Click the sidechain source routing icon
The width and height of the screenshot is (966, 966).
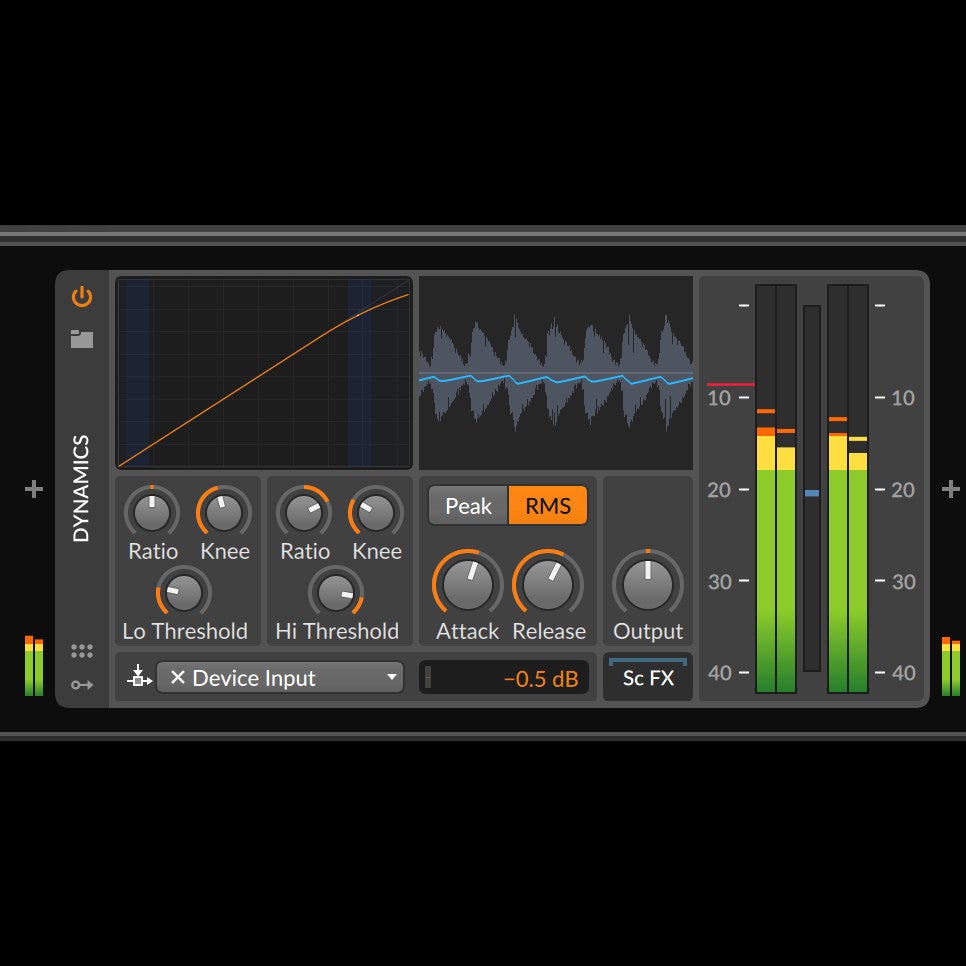pos(139,677)
